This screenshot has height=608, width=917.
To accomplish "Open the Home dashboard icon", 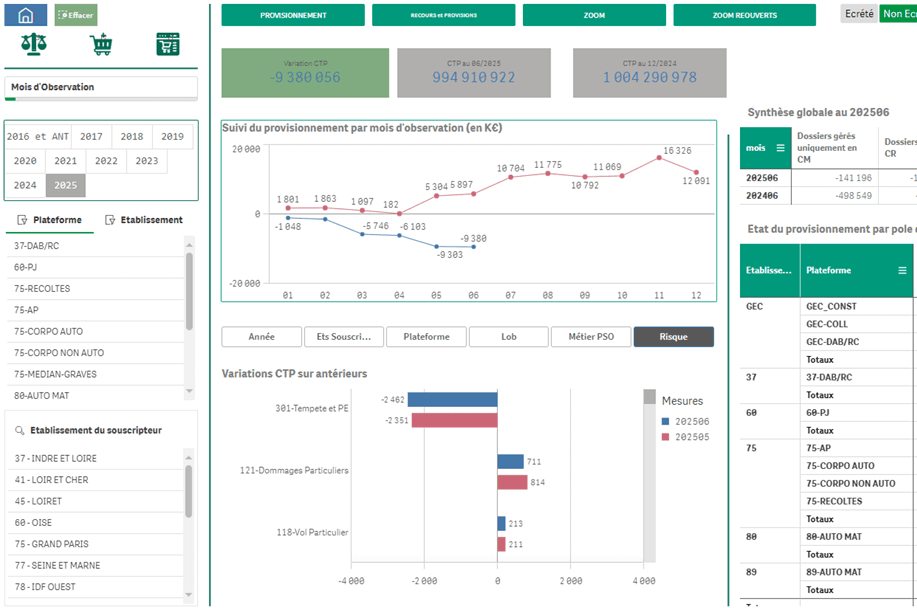I will [x=25, y=13].
